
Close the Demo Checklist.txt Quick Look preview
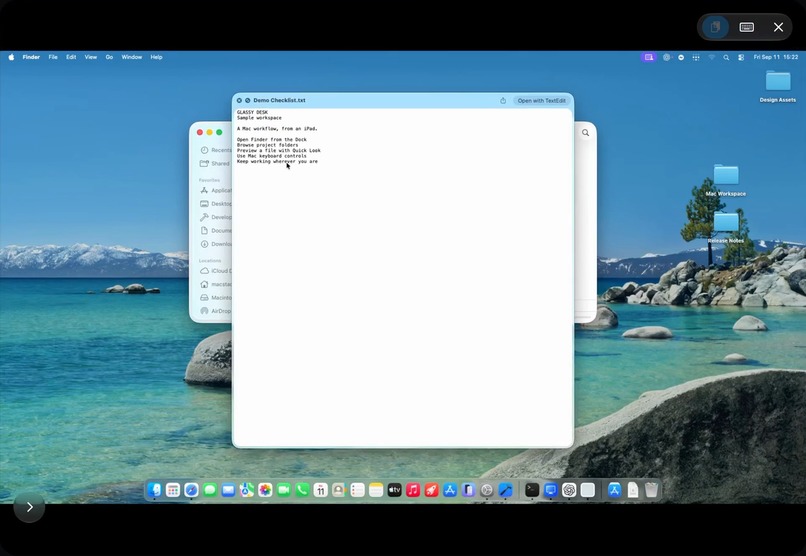coord(239,101)
